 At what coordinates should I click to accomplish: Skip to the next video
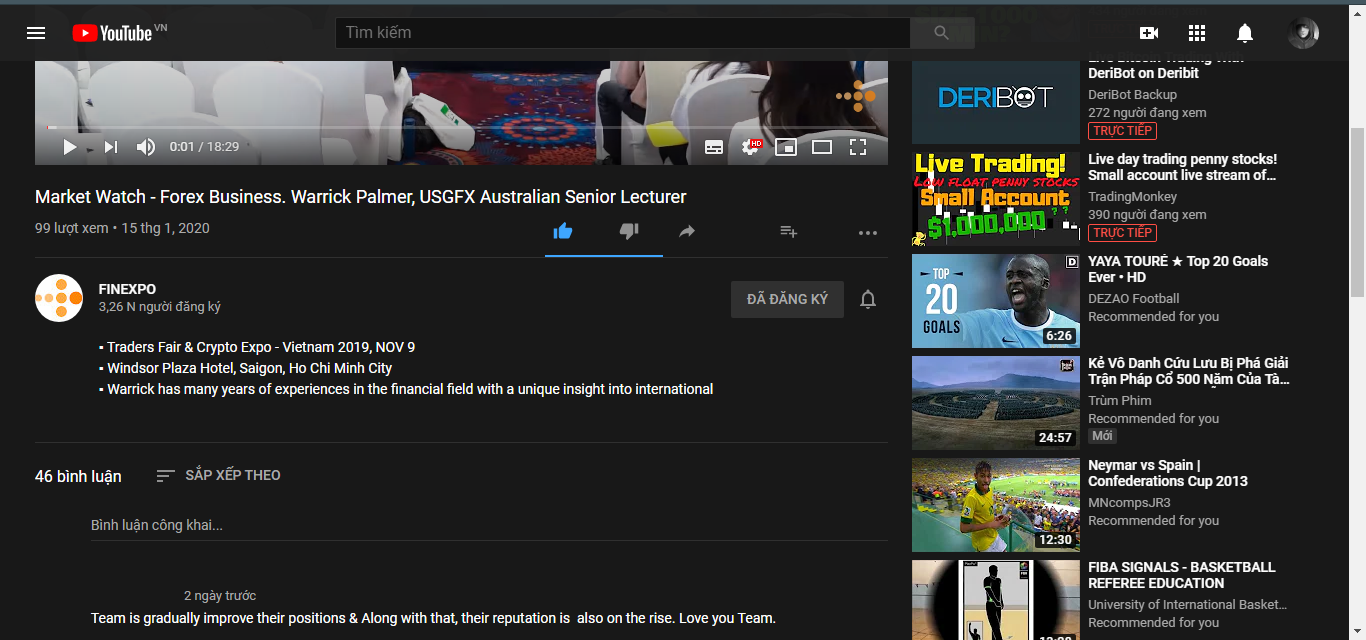click(x=111, y=147)
